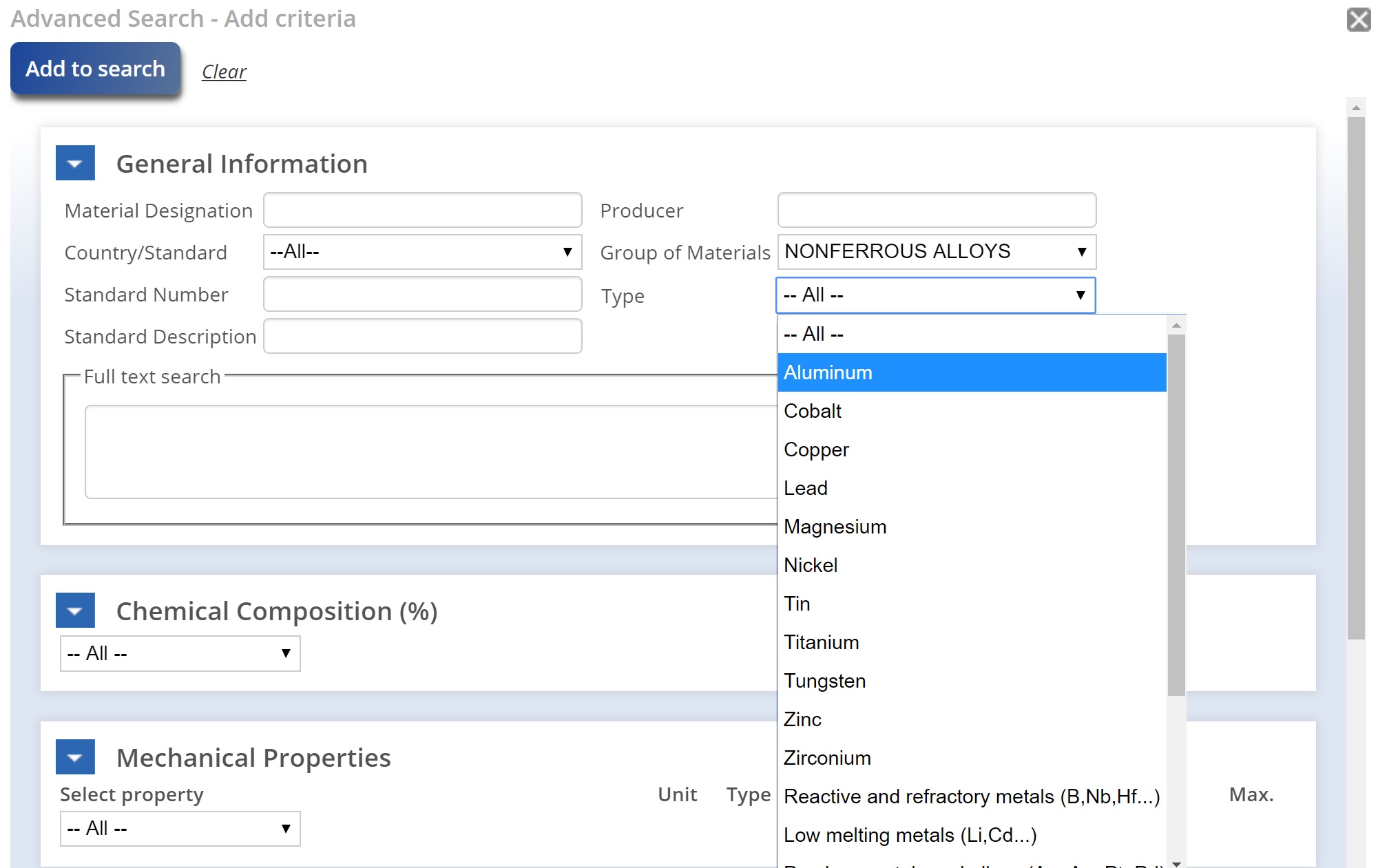Image resolution: width=1378 pixels, height=868 pixels.
Task: Collapse the Chemical Composition section
Action: coord(75,611)
